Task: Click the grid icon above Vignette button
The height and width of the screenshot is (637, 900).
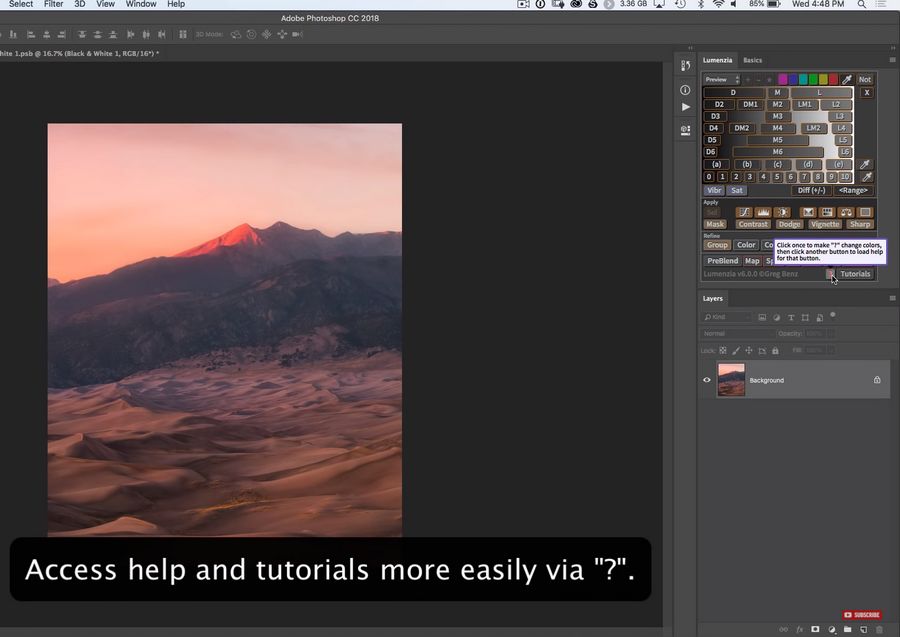Action: (827, 212)
